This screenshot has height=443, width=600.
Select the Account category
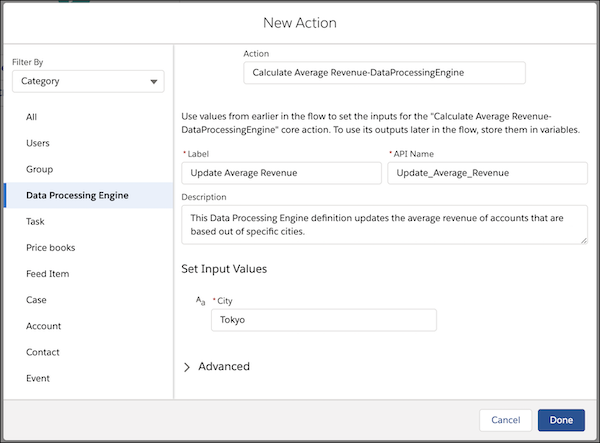(x=43, y=326)
